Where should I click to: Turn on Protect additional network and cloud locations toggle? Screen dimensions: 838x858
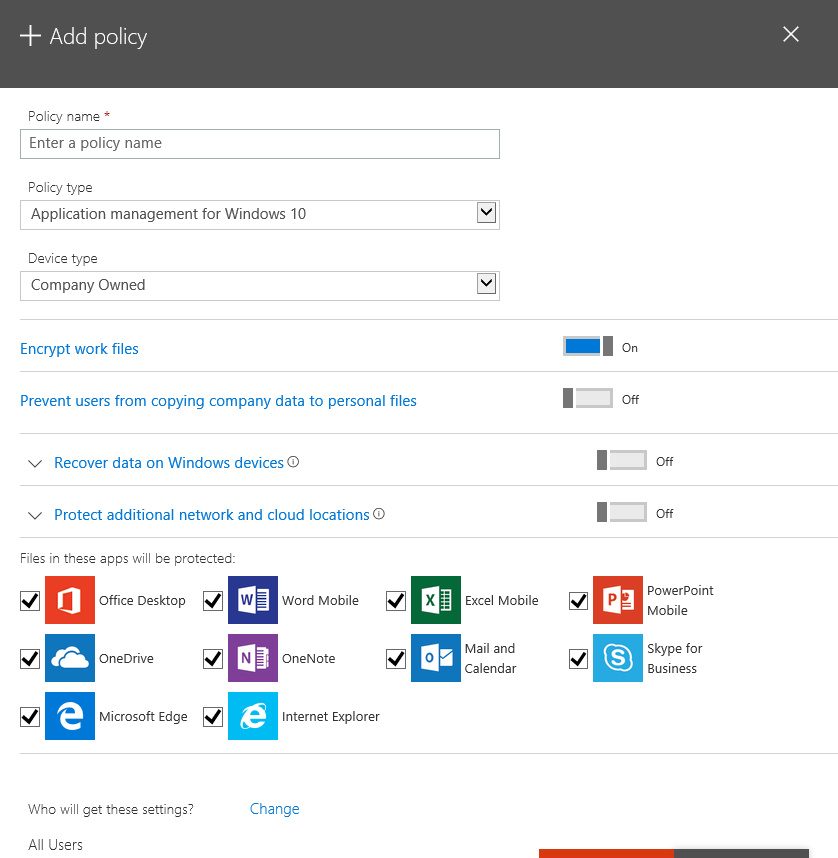tap(622, 512)
